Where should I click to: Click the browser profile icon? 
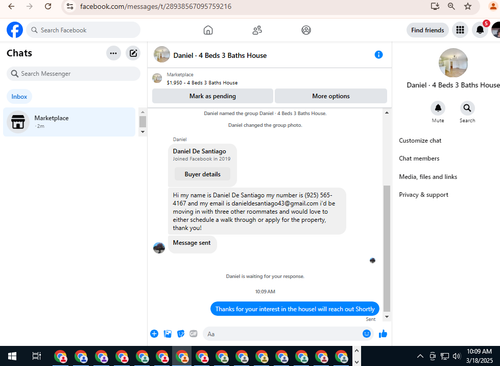[493, 6]
